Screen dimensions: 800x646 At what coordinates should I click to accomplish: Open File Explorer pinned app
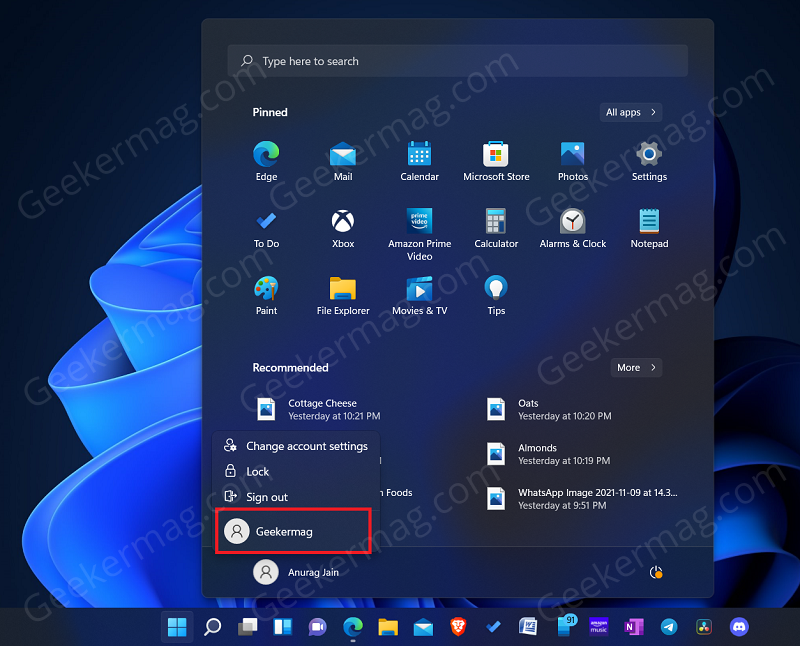pos(343,295)
